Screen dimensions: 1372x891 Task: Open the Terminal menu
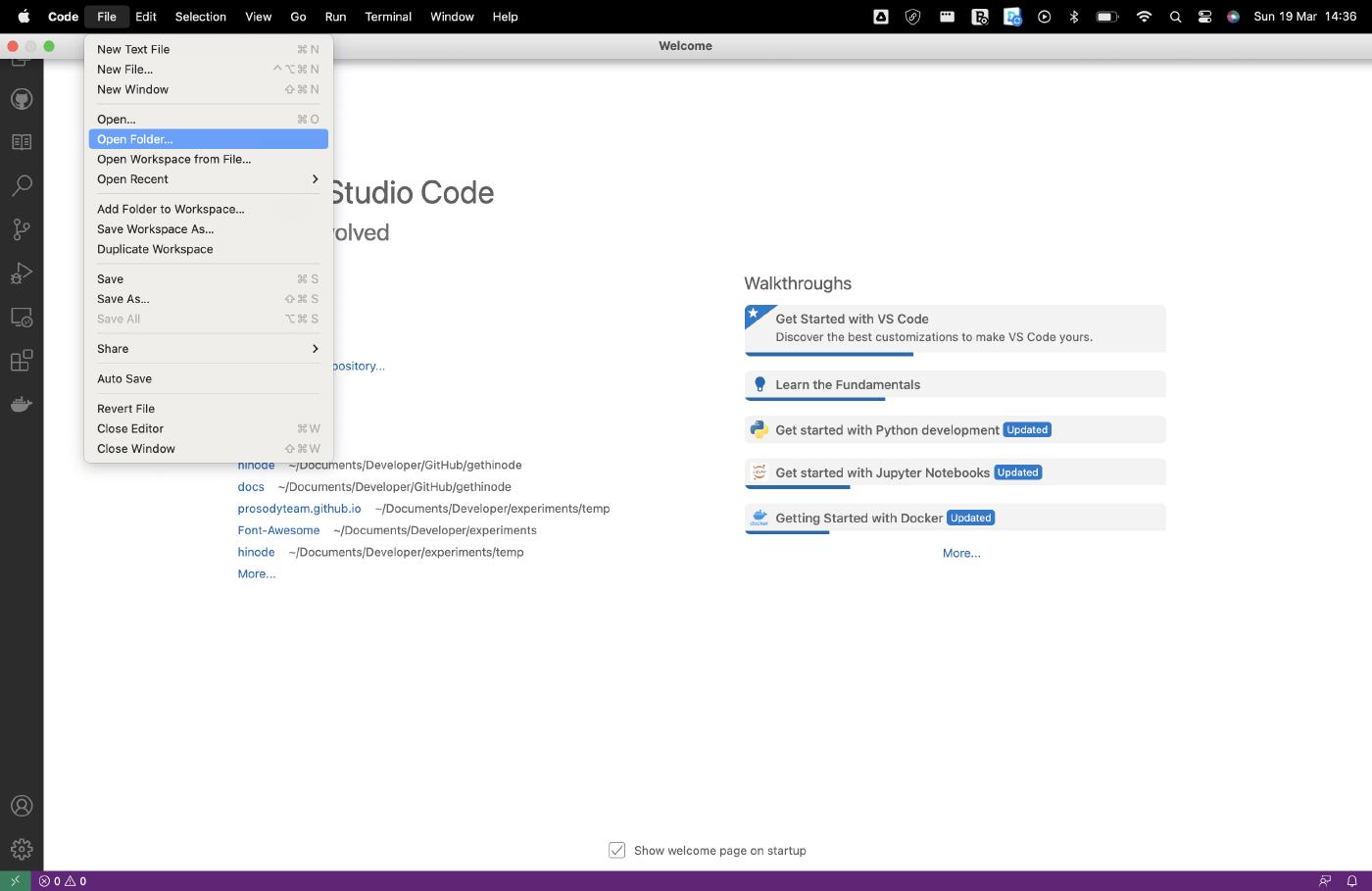[388, 17]
